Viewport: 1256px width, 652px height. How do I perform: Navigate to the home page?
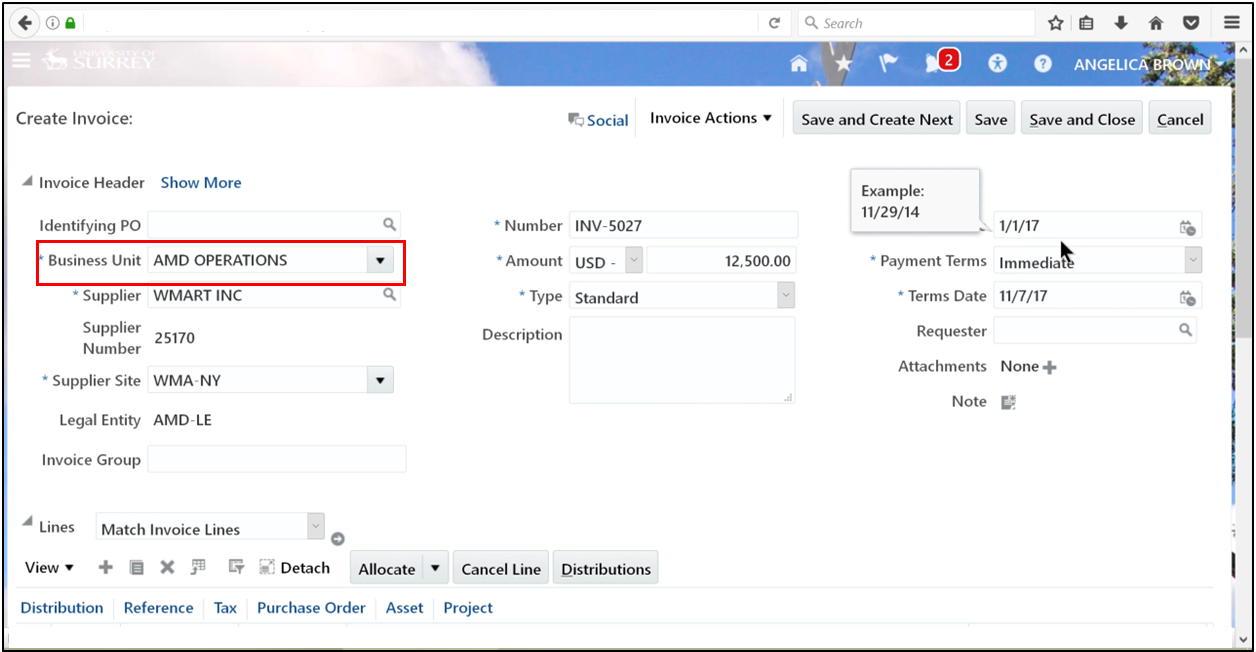click(x=798, y=62)
